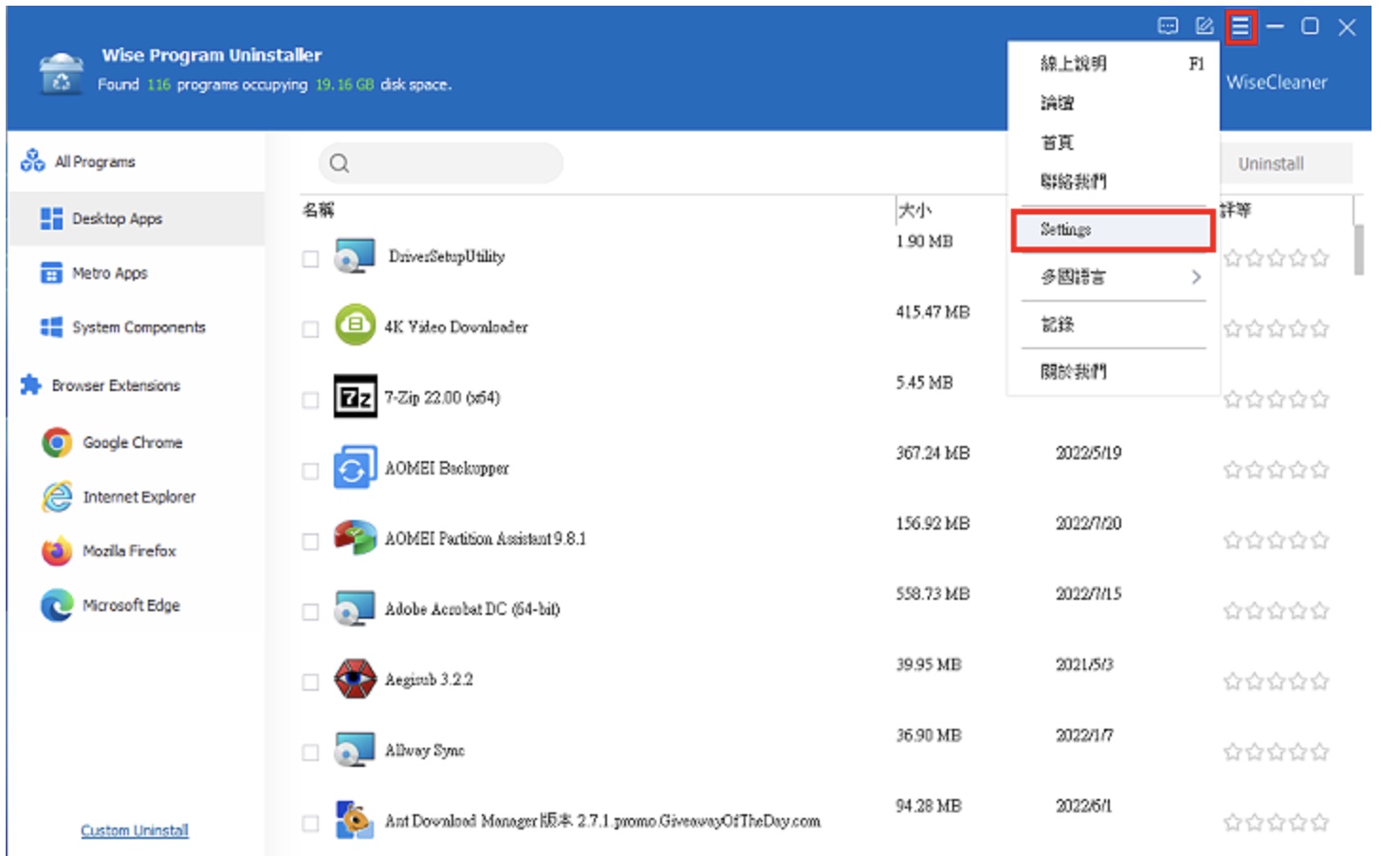Select the Ant Download Manager icon
Viewport: 1400px width, 856px height.
pyautogui.click(x=355, y=820)
